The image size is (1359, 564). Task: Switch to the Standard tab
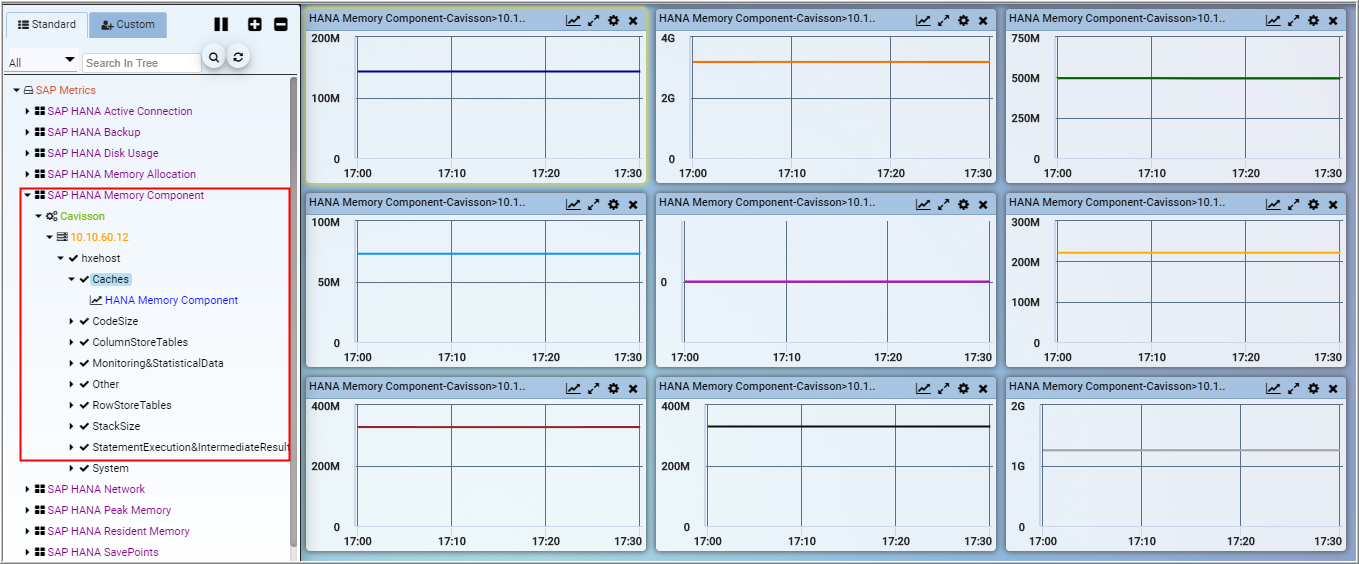coord(46,24)
